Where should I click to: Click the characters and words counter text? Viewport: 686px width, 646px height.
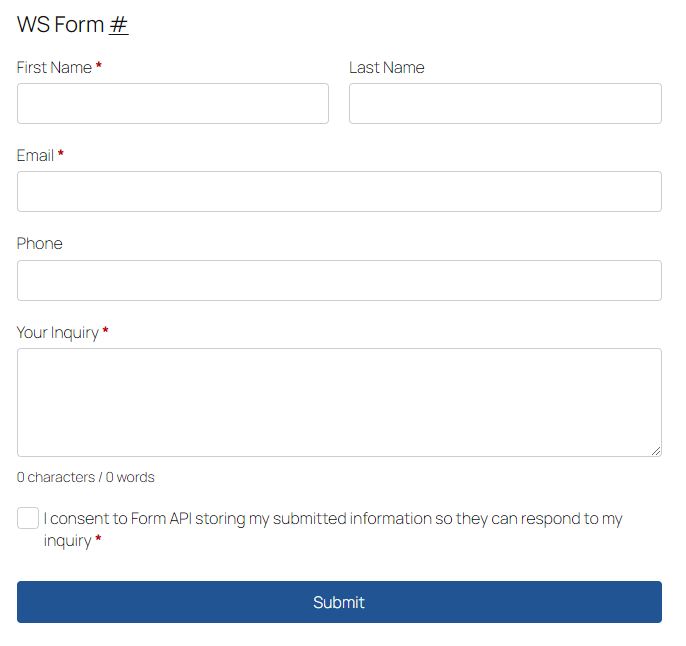pyautogui.click(x=86, y=478)
